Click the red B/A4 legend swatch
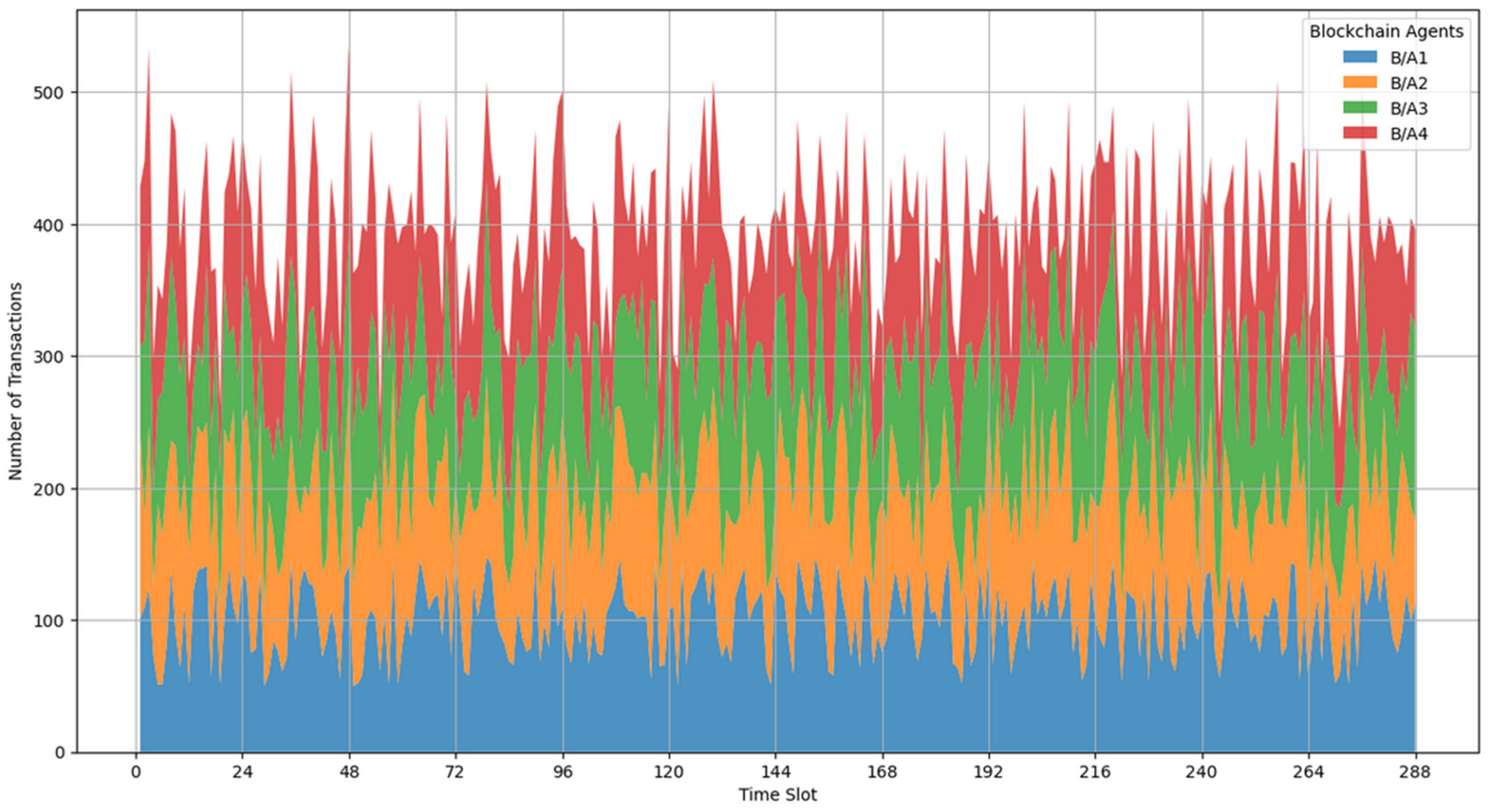The width and height of the screenshot is (1491, 812). (1360, 133)
